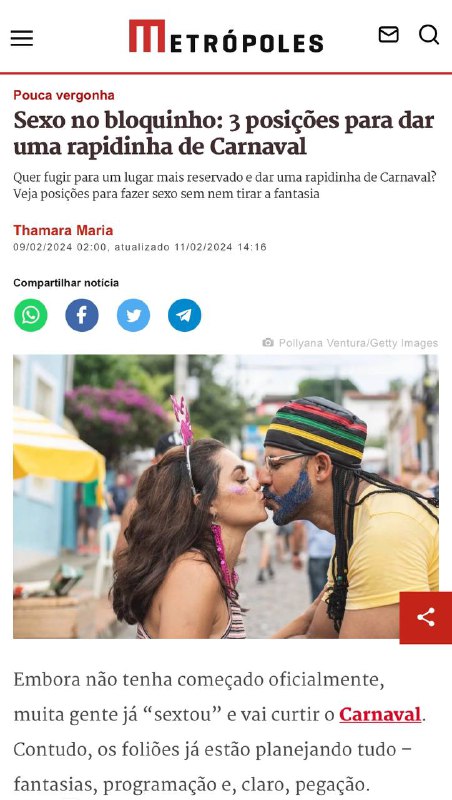
Task: Click the article headline about Carnaval
Action: coord(224,134)
